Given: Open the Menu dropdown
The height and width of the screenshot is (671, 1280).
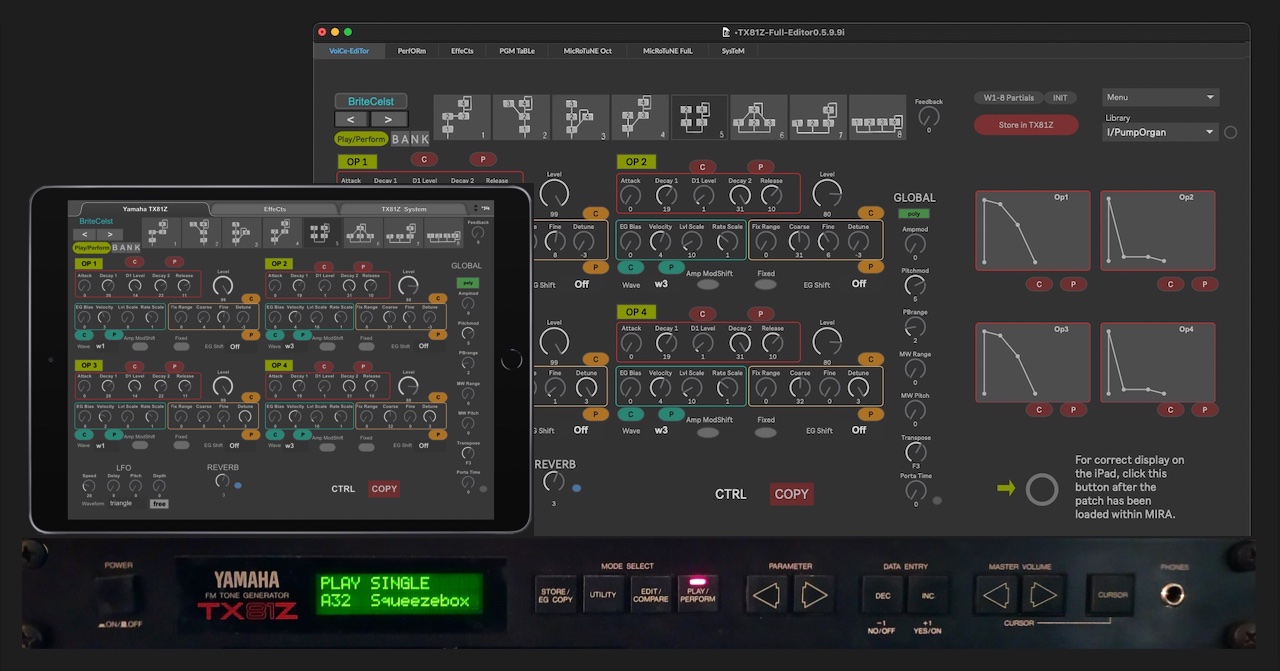Looking at the screenshot, I should tap(1160, 97).
